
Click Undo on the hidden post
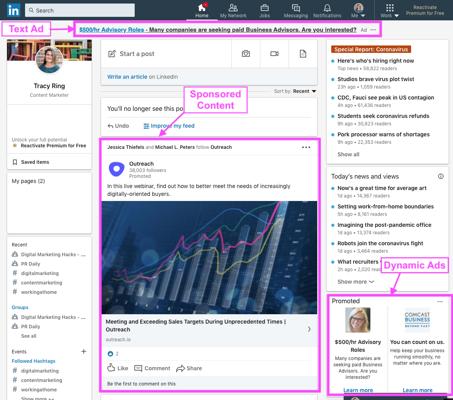click(118, 126)
